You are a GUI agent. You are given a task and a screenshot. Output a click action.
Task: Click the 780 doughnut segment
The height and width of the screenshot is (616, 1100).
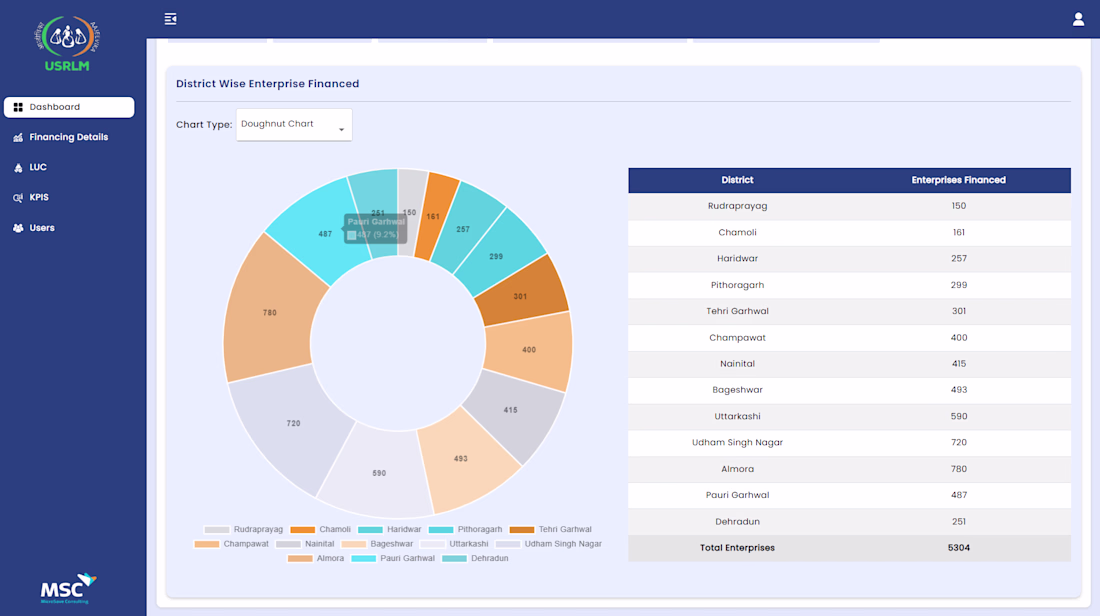coord(270,313)
